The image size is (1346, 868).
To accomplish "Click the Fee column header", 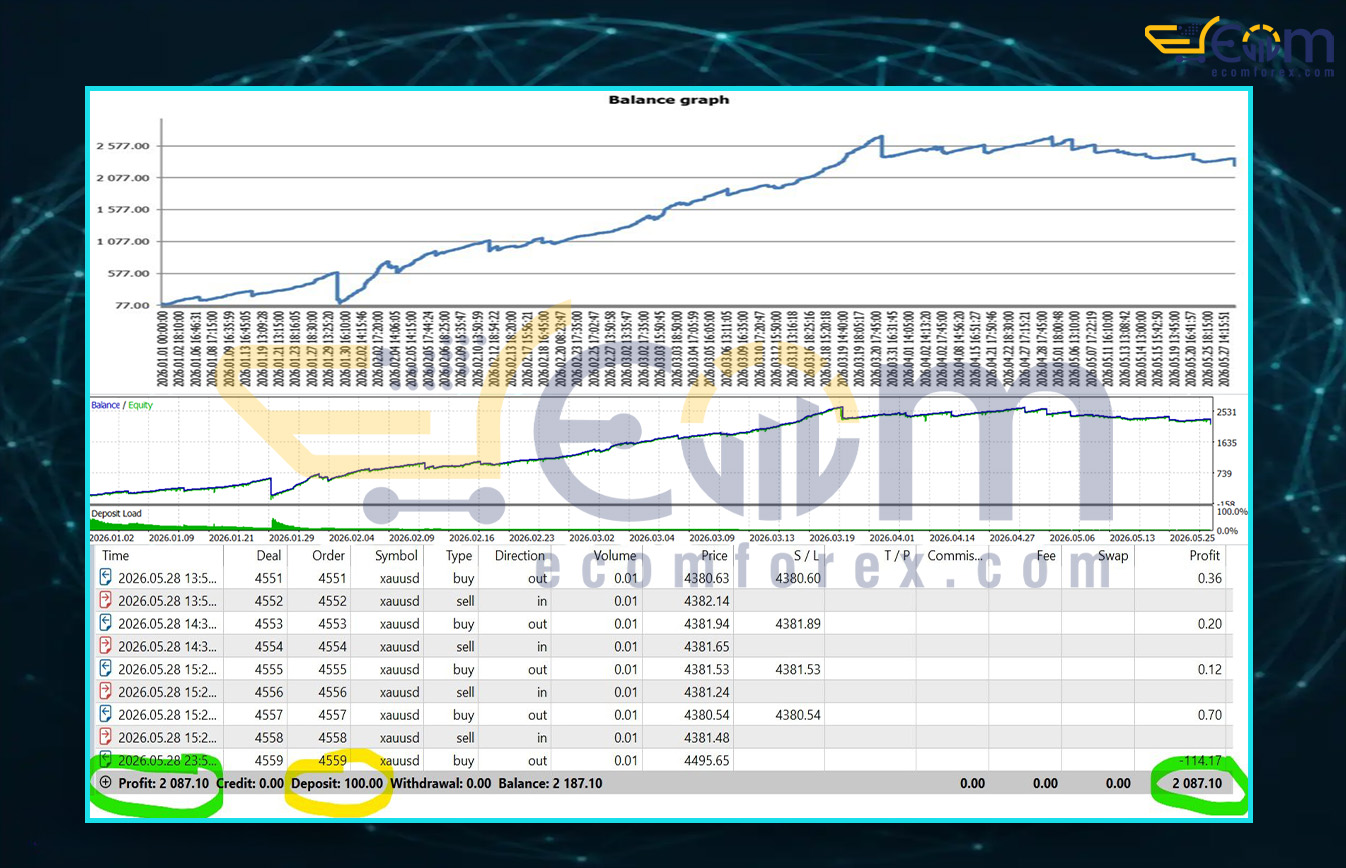I will pyautogui.click(x=1046, y=555).
